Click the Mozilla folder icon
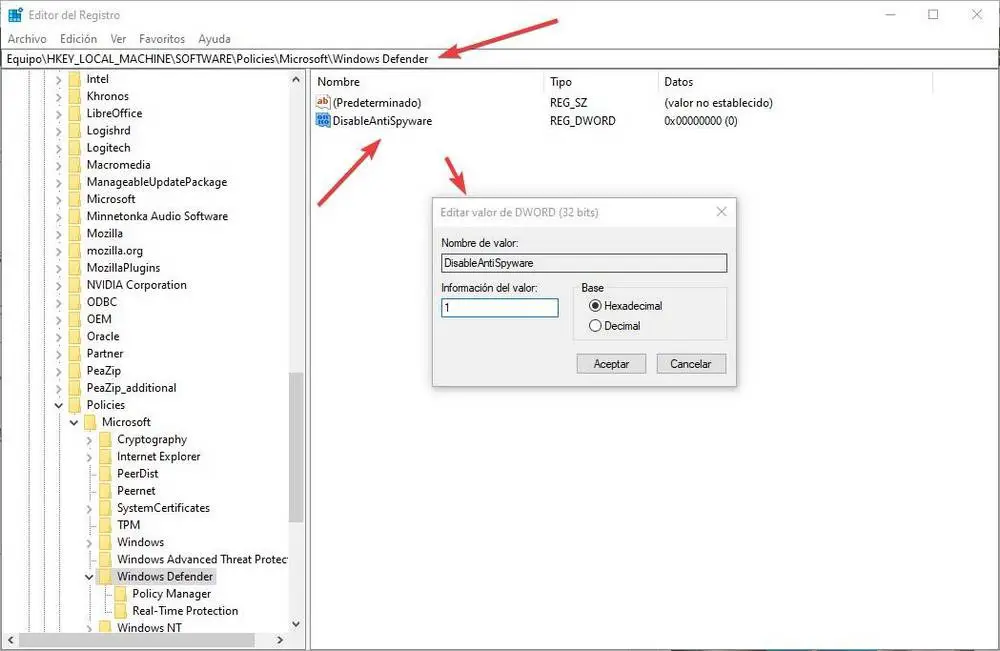The height and width of the screenshot is (651, 1000). (x=75, y=233)
